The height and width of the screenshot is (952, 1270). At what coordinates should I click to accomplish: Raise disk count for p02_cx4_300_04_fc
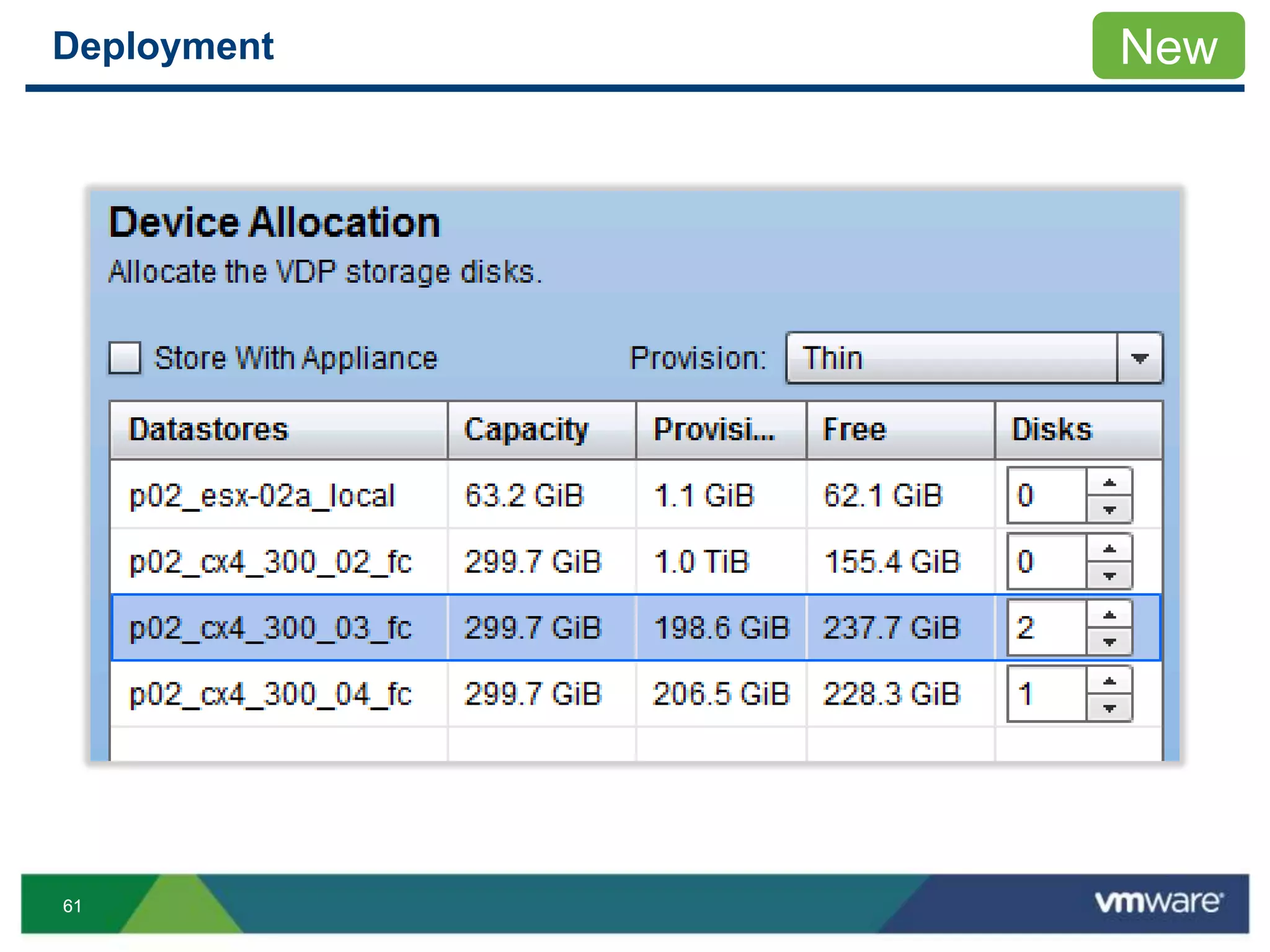(1109, 682)
